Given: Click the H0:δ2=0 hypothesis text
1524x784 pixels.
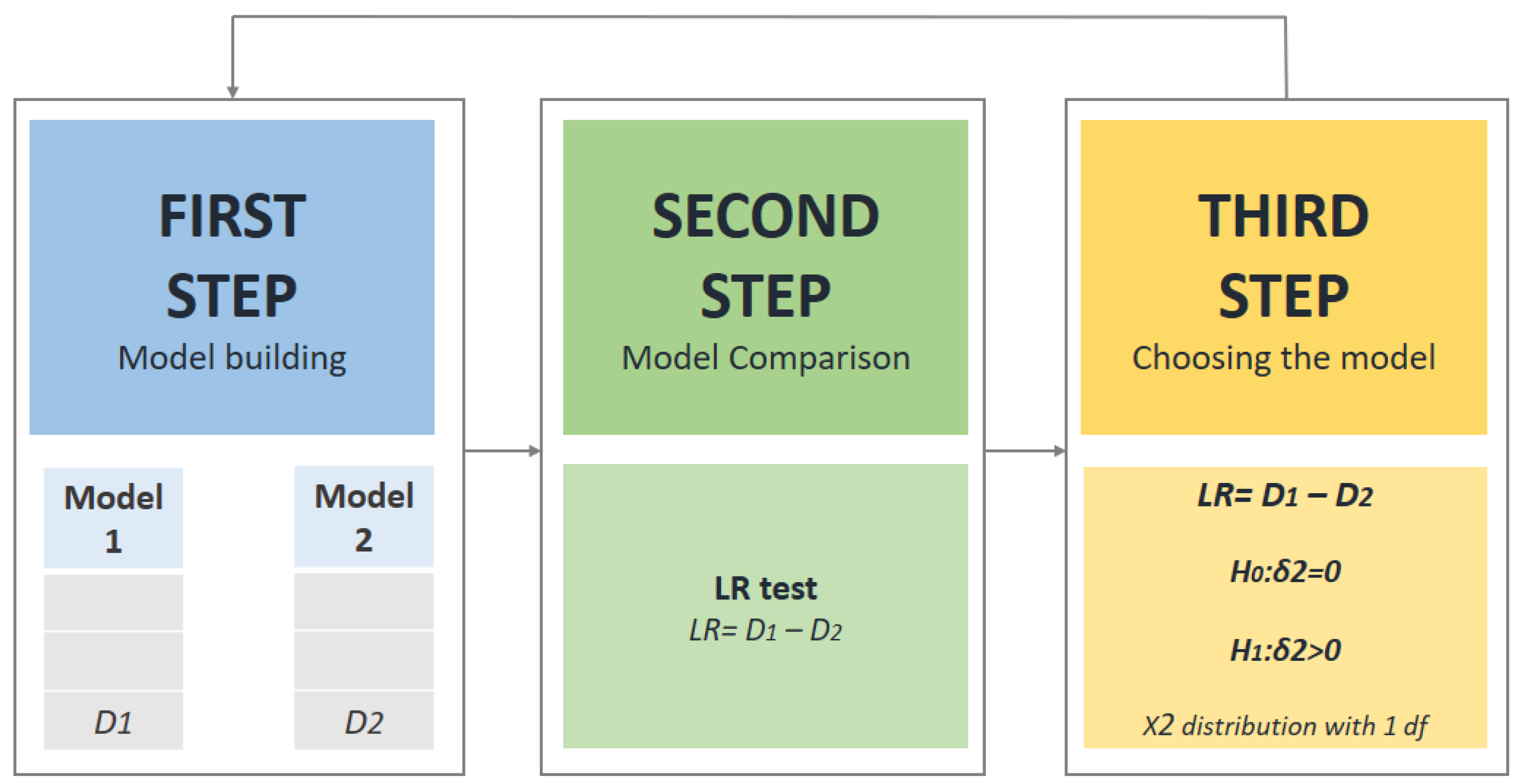Looking at the screenshot, I should tap(1285, 572).
